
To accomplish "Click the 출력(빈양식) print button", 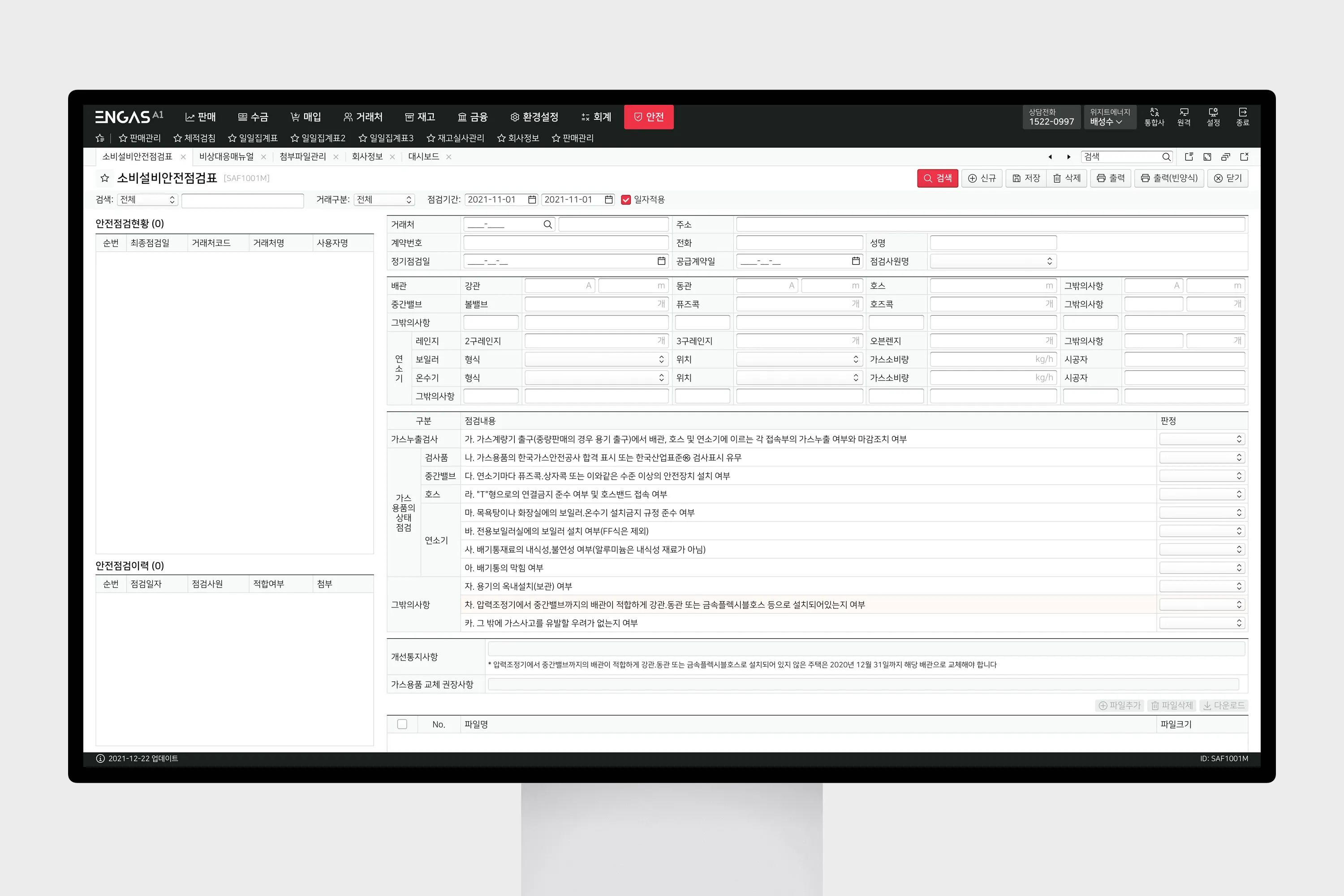I will pos(1169,178).
